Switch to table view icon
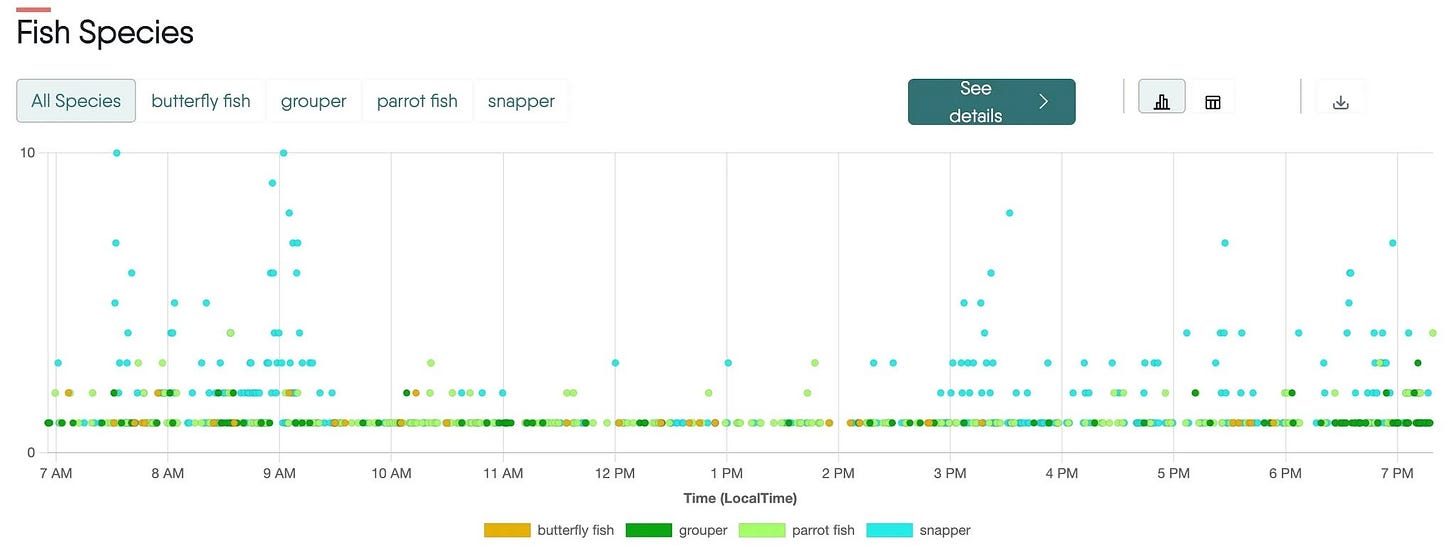Image resolution: width=1456 pixels, height=558 pixels. pos(1212,101)
